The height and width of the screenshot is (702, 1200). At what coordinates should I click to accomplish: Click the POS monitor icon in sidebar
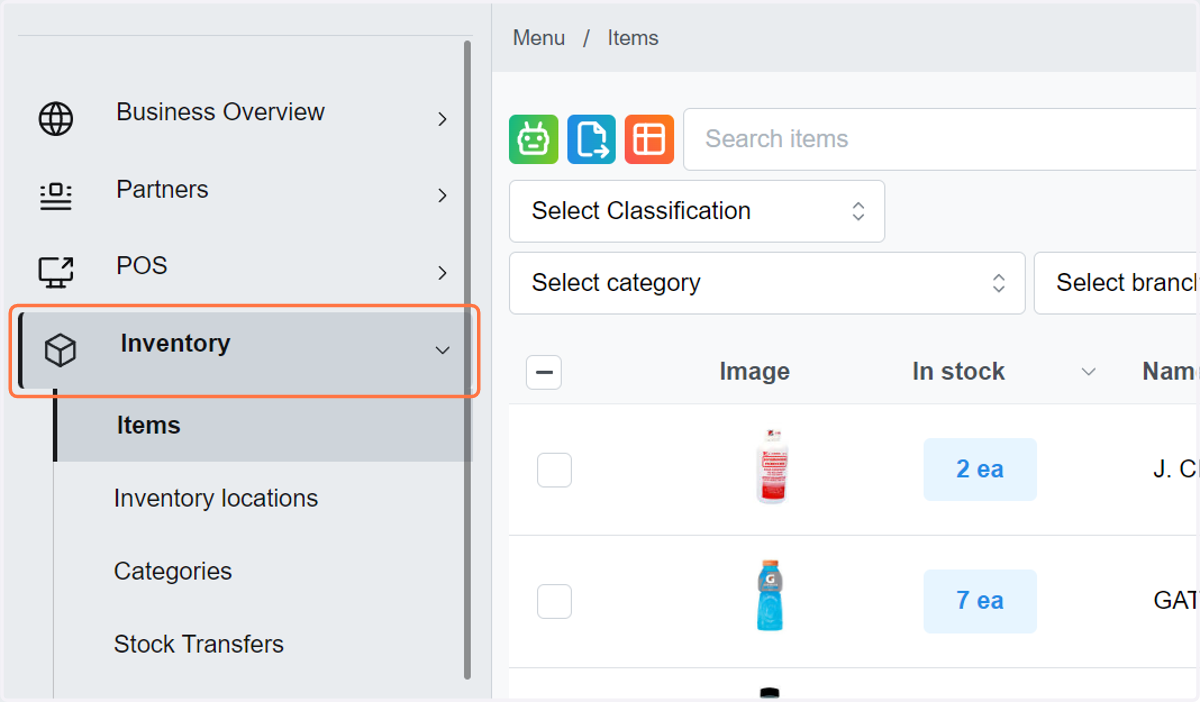56,272
